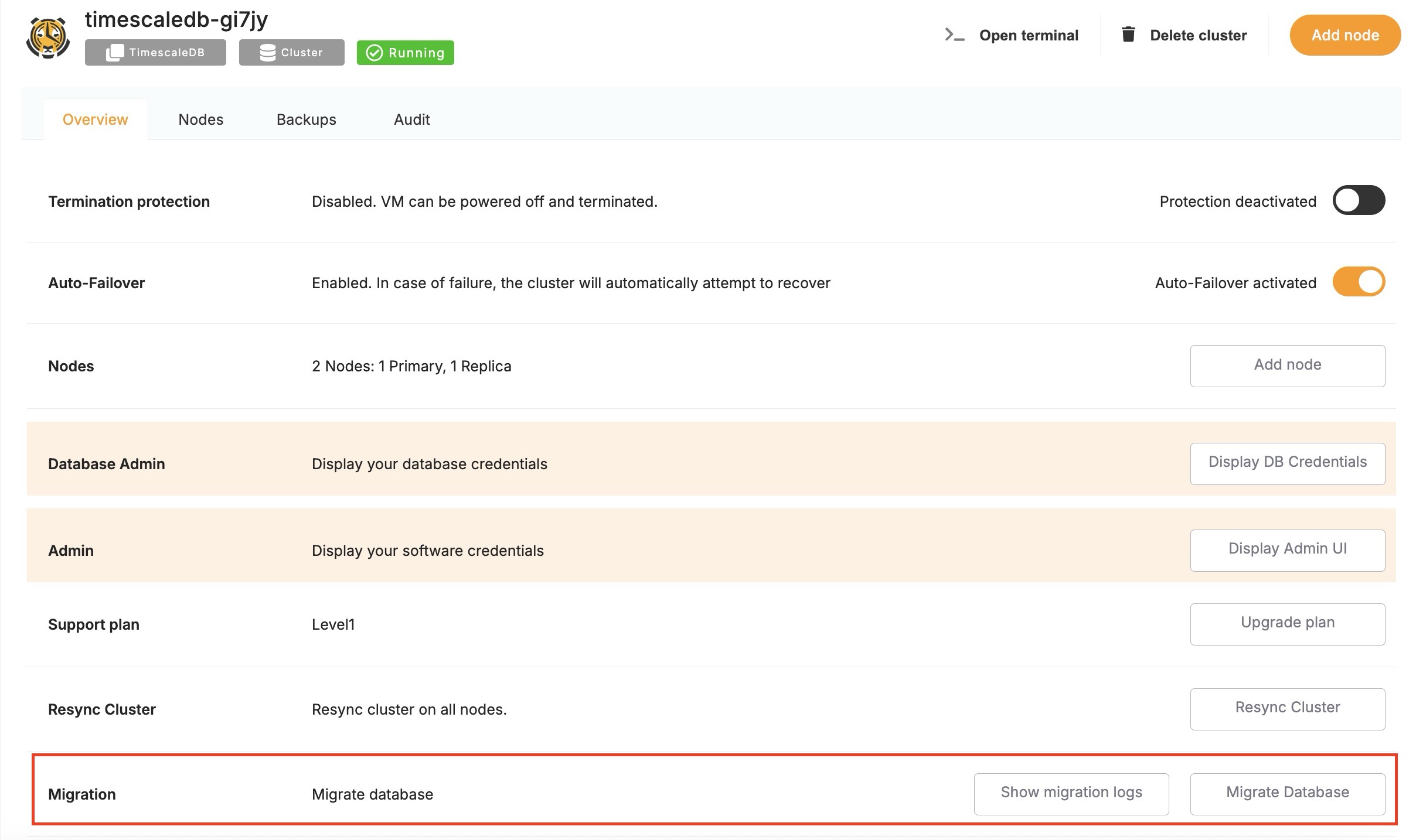Click the Cluster database cylinder icon

[x=268, y=53]
